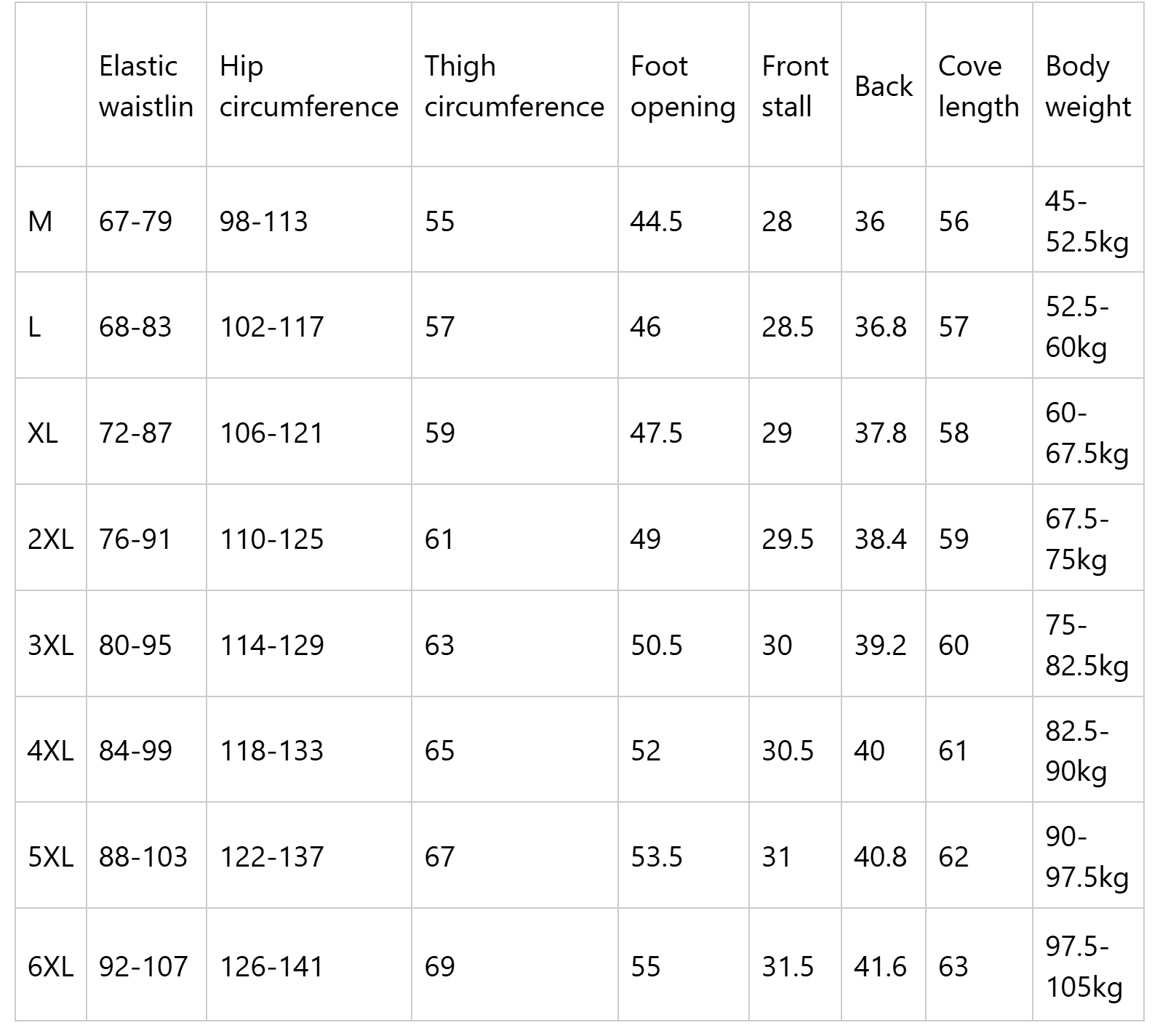1160x1036 pixels.
Task: Select the XL size row label
Action: coord(43,433)
